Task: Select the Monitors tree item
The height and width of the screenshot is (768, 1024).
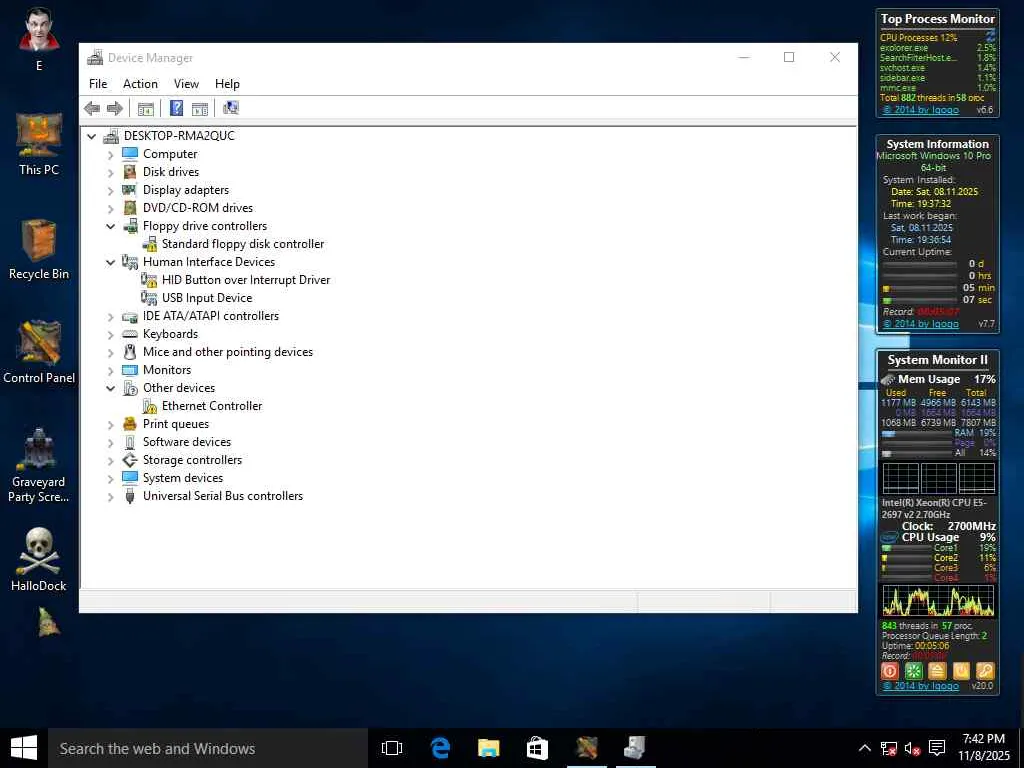Action: [167, 370]
